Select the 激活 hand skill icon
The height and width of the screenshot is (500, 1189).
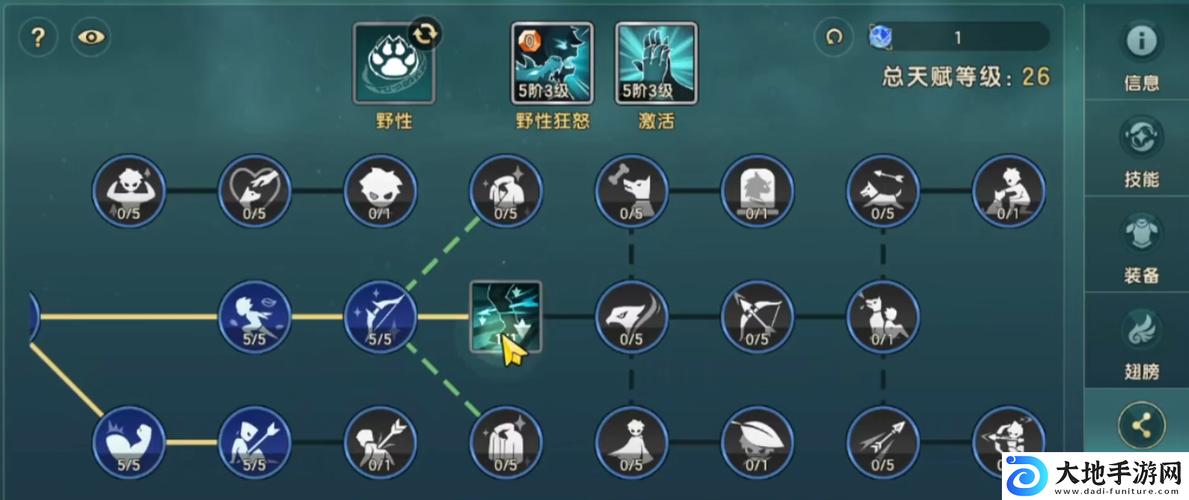656,63
